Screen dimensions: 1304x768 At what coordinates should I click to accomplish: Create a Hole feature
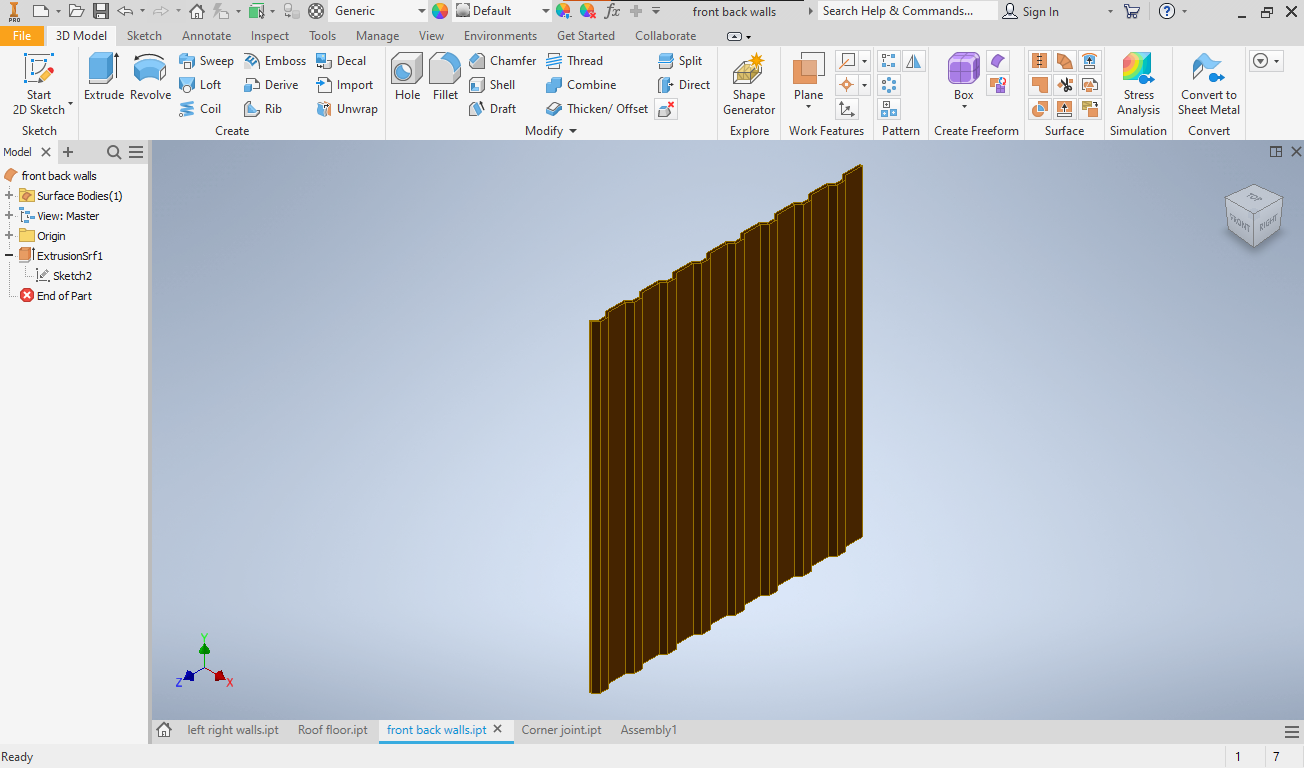(x=407, y=77)
